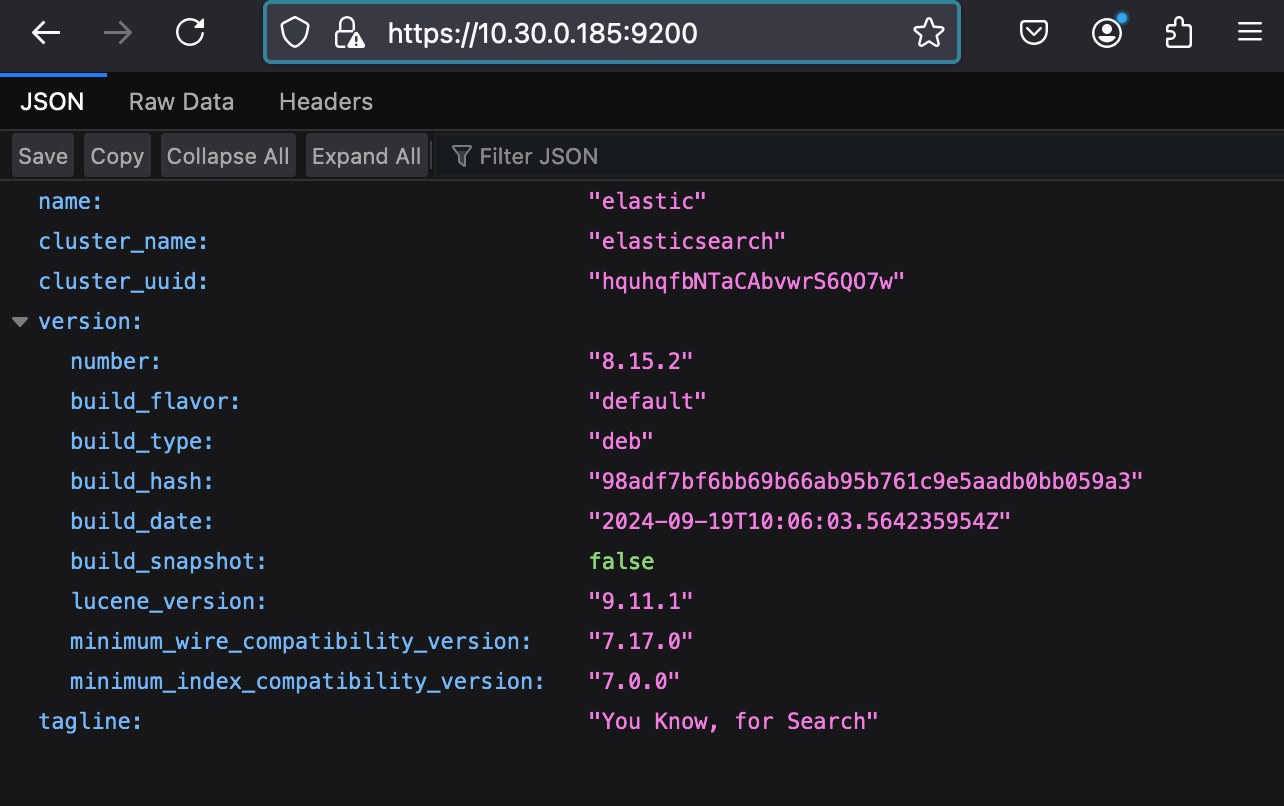Select the "7.0.0" value
This screenshot has width=1284, height=806.
[x=634, y=682]
